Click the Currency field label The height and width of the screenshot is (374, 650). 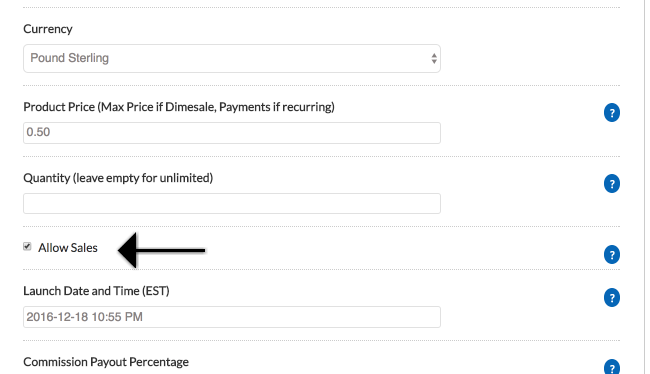point(48,29)
